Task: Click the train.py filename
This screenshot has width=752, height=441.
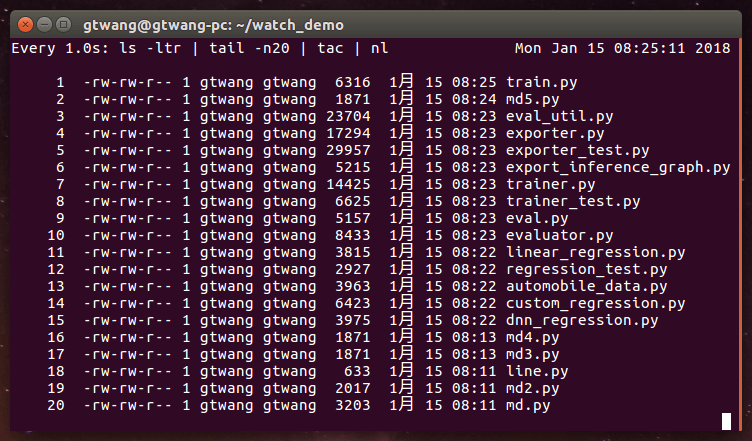Action: pos(540,82)
